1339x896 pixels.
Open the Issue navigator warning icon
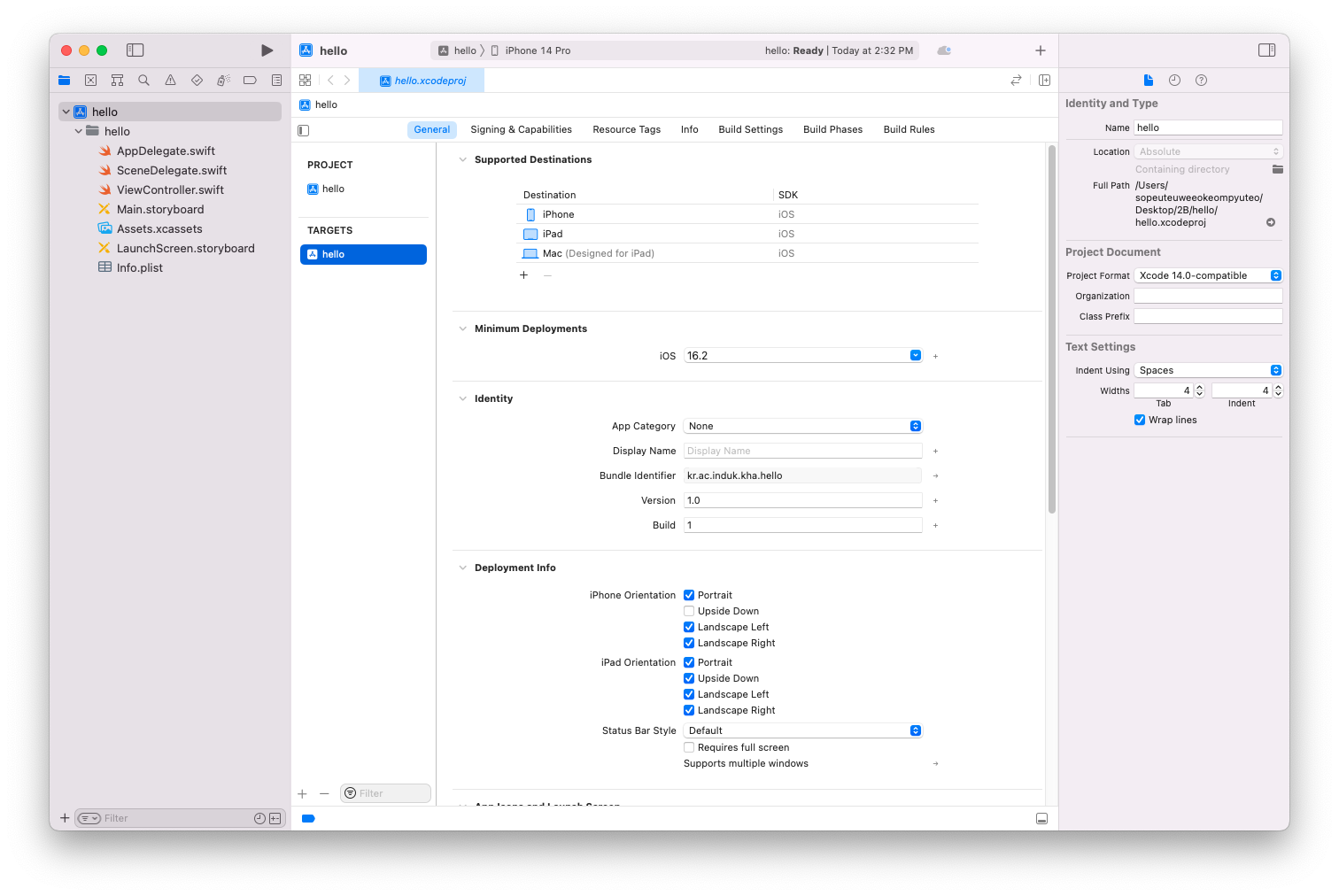(170, 81)
